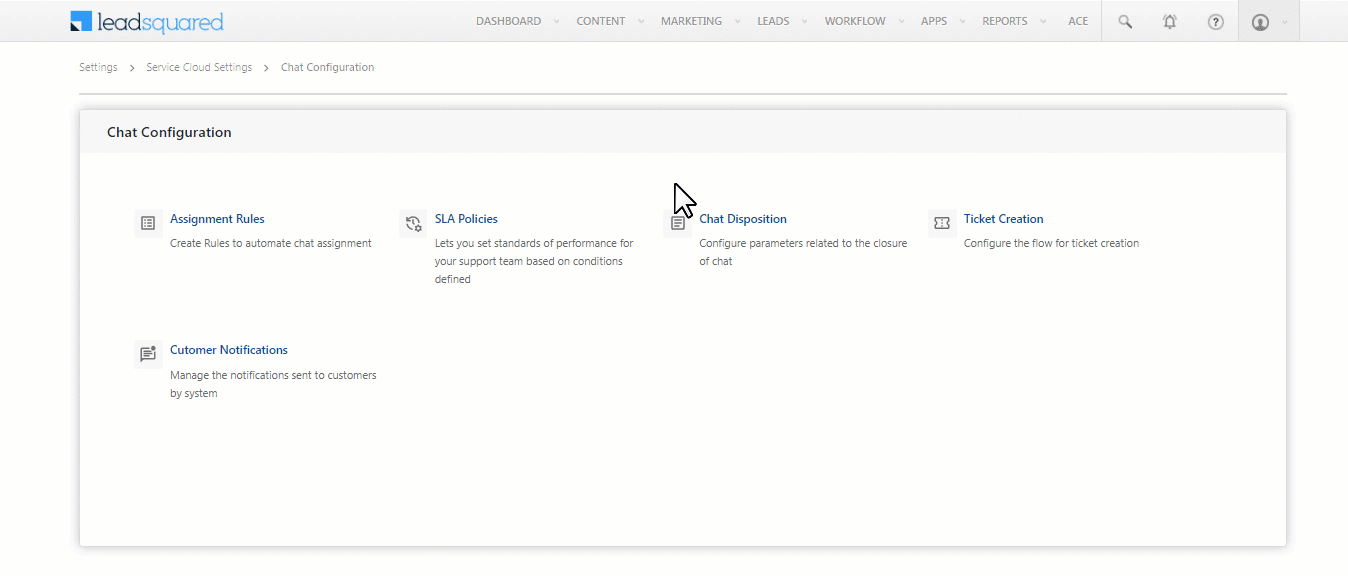Expand the MARKETING dropdown chevron
Viewport: 1348px width, 576px height.
click(x=737, y=20)
